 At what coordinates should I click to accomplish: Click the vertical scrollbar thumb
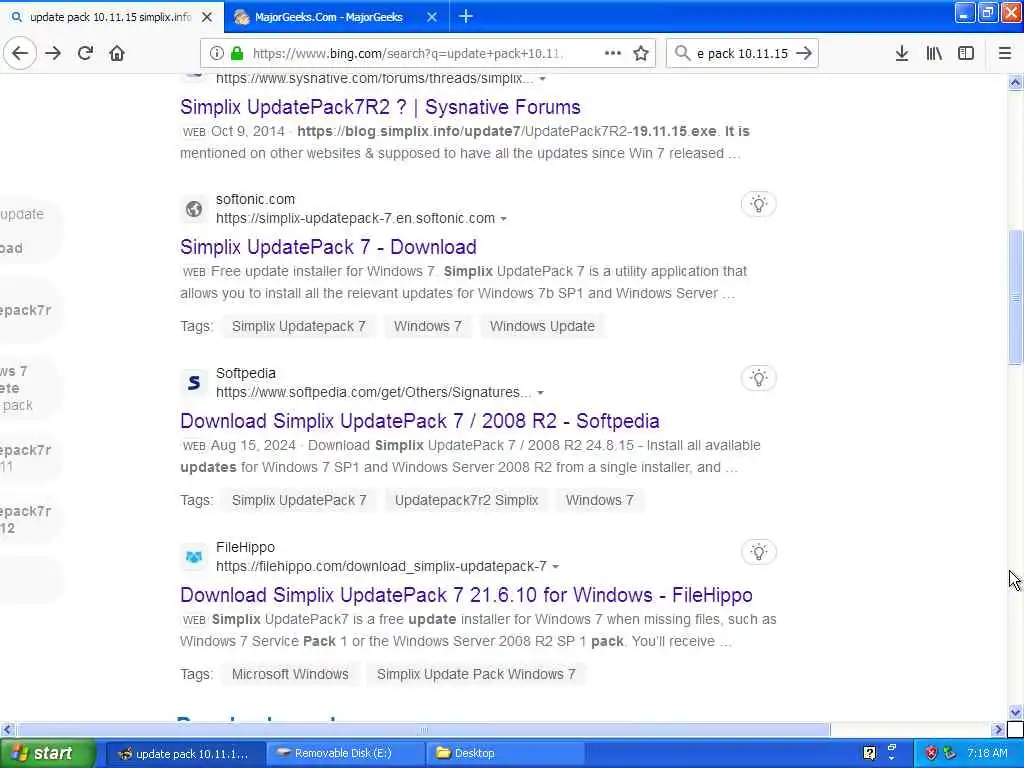point(1015,297)
